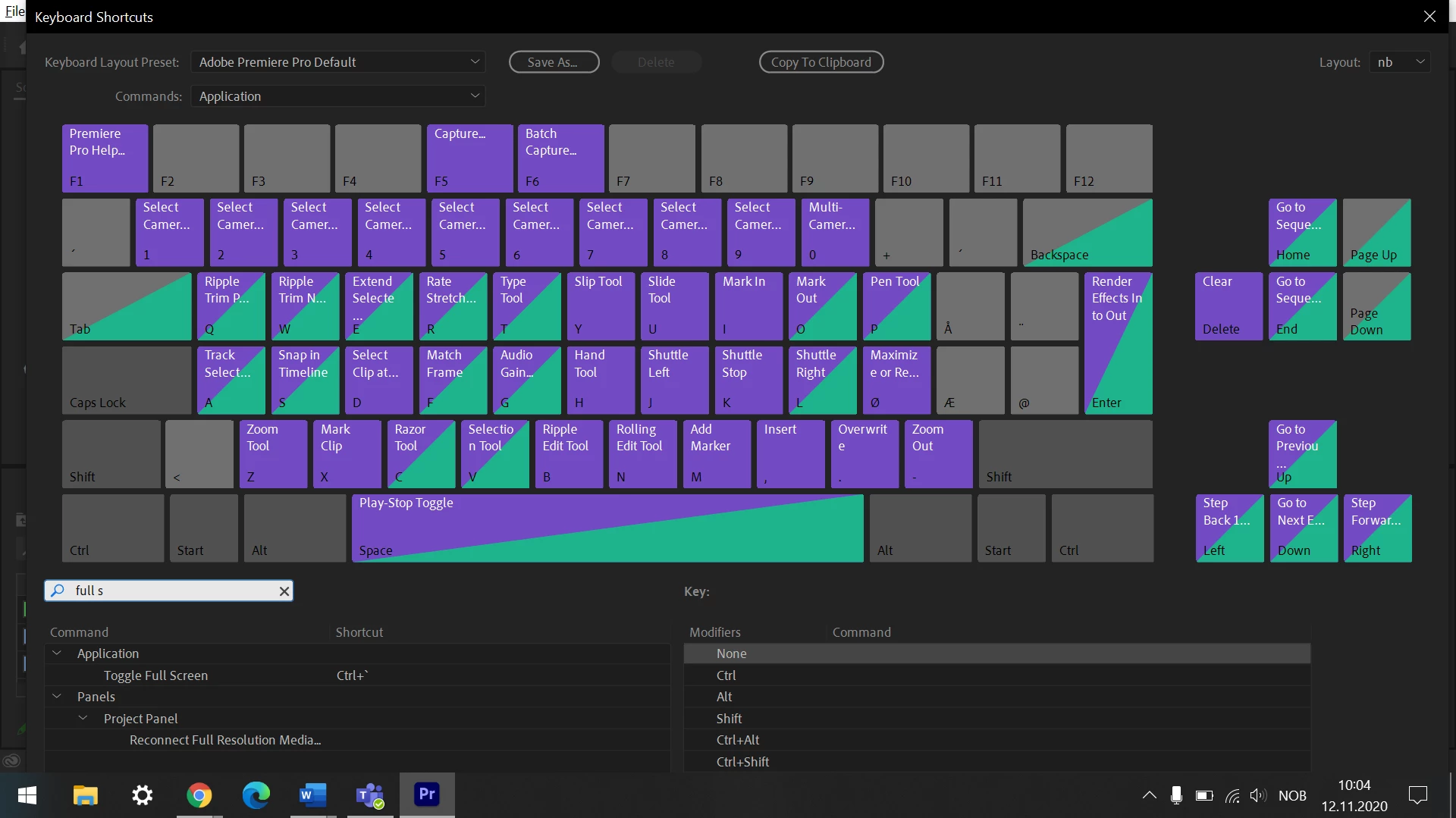The image size is (1456, 818).
Task: Switch to Microsoft Word in the taskbar
Action: click(312, 795)
